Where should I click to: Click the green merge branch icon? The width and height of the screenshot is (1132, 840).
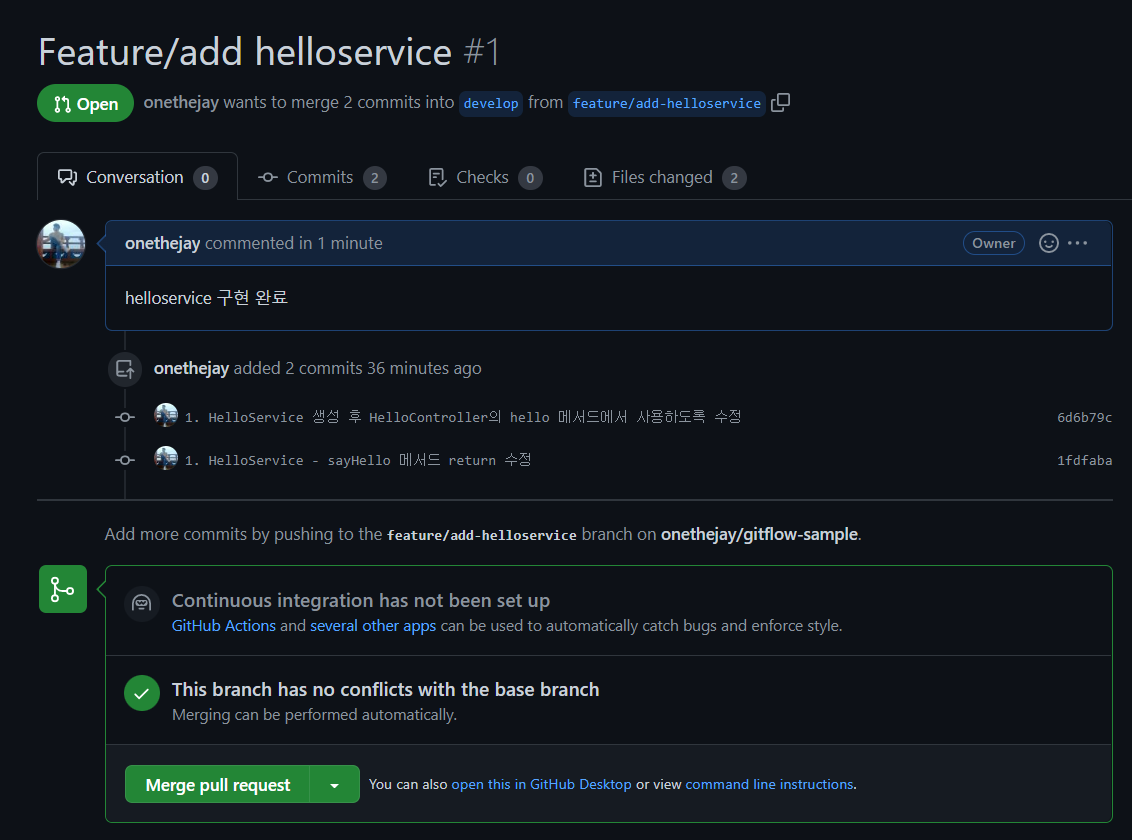click(x=63, y=589)
